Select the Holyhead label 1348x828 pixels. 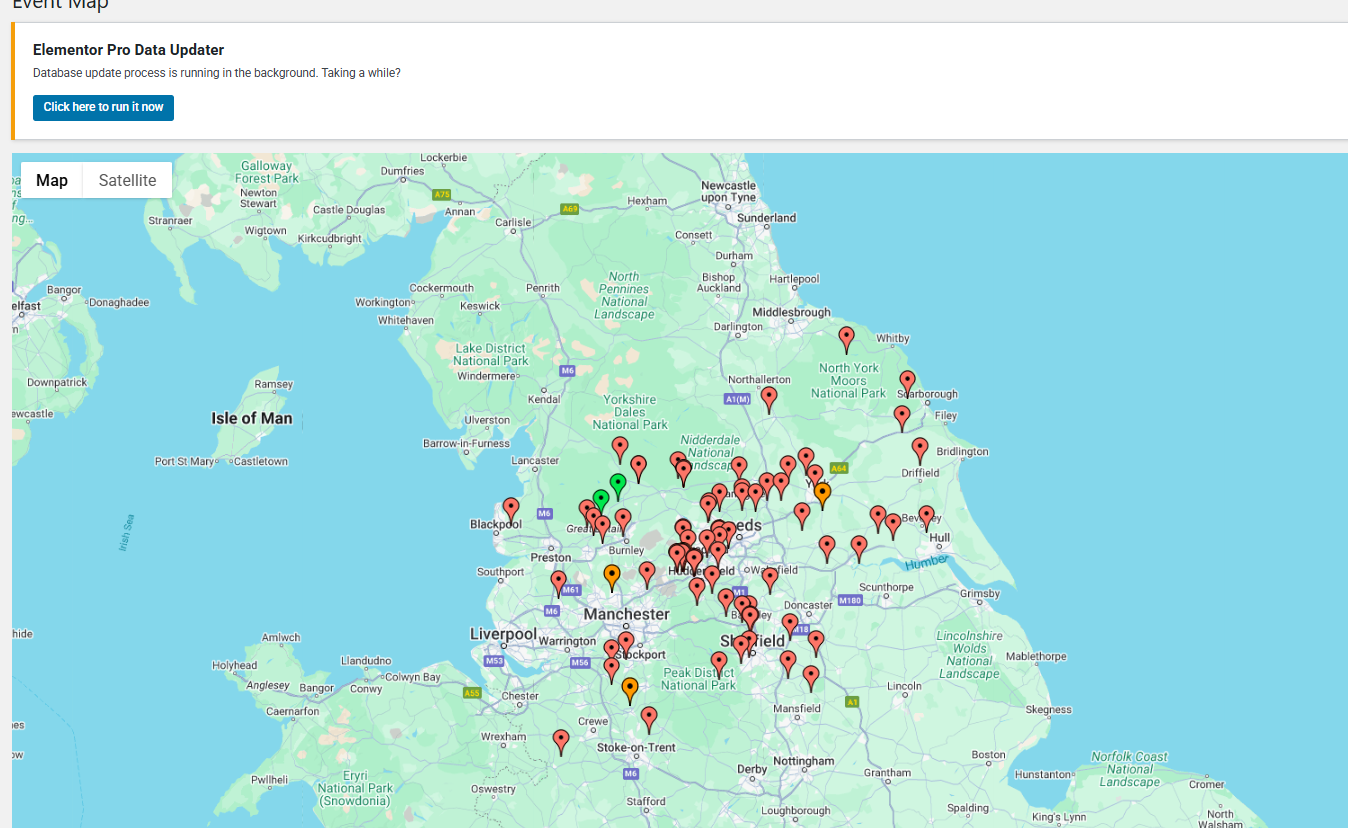234,665
